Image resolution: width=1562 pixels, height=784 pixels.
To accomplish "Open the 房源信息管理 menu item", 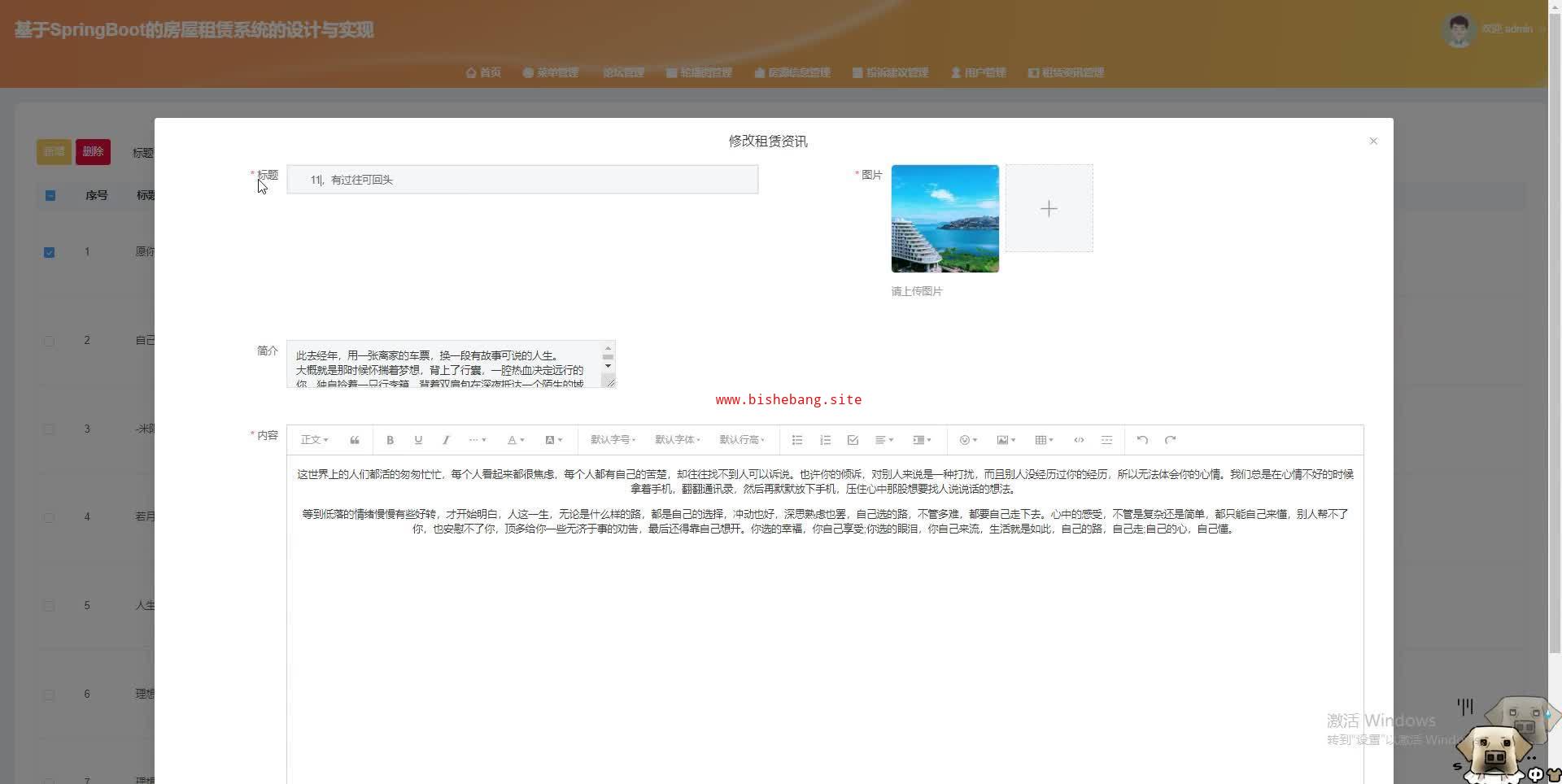I will [792, 72].
